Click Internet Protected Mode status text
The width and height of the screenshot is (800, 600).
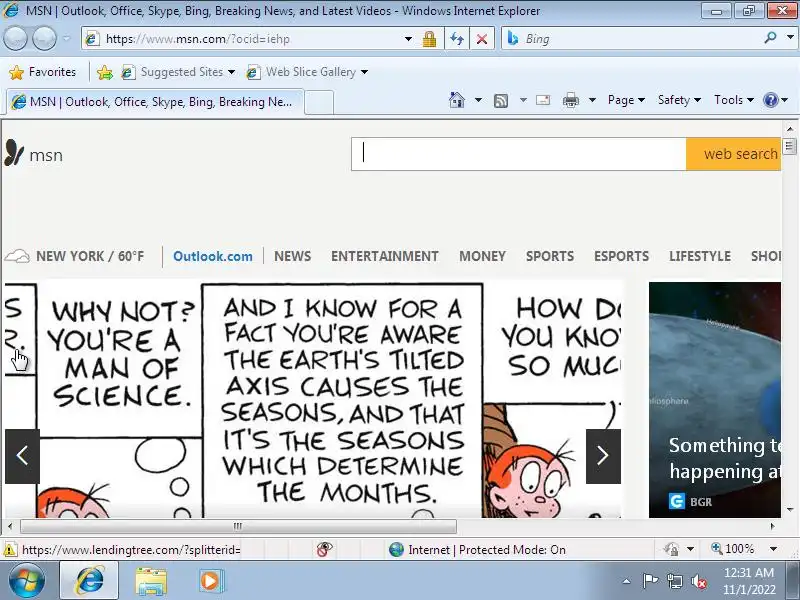(487, 549)
